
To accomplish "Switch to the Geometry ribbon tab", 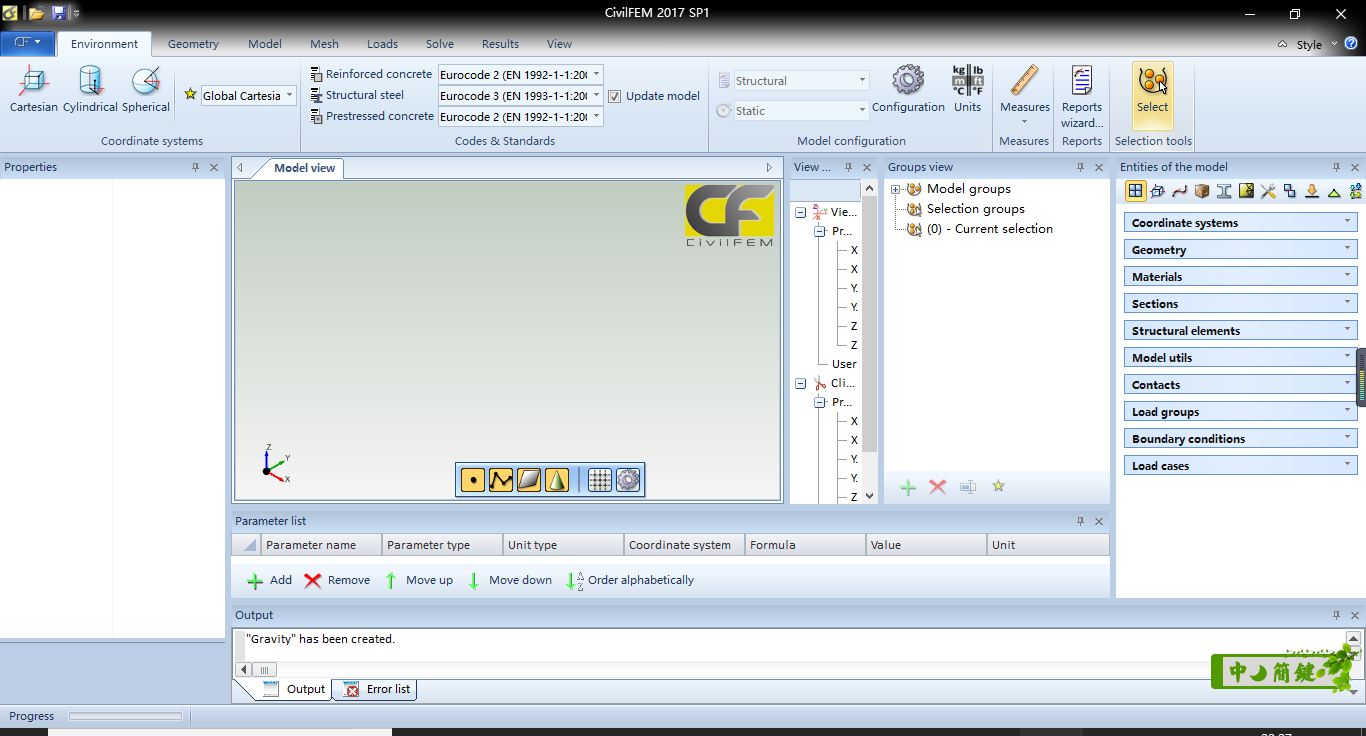I will pyautogui.click(x=193, y=44).
